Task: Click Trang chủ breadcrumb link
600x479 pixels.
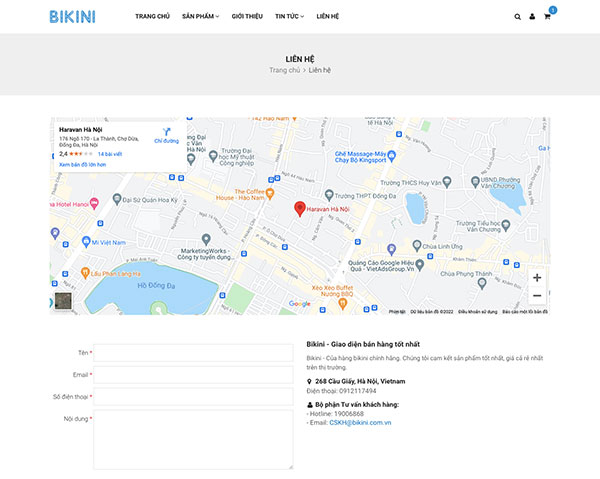Action: pyautogui.click(x=285, y=70)
